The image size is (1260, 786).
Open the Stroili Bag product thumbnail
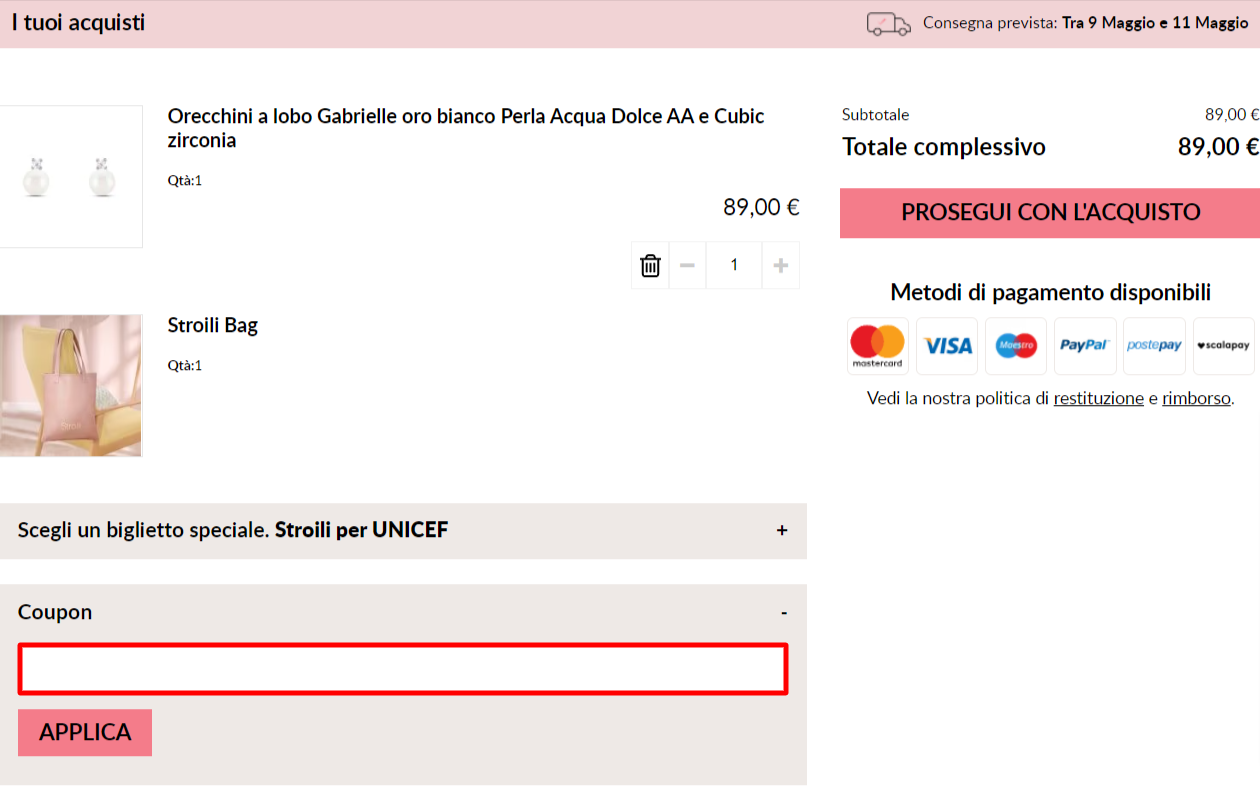click(x=71, y=386)
